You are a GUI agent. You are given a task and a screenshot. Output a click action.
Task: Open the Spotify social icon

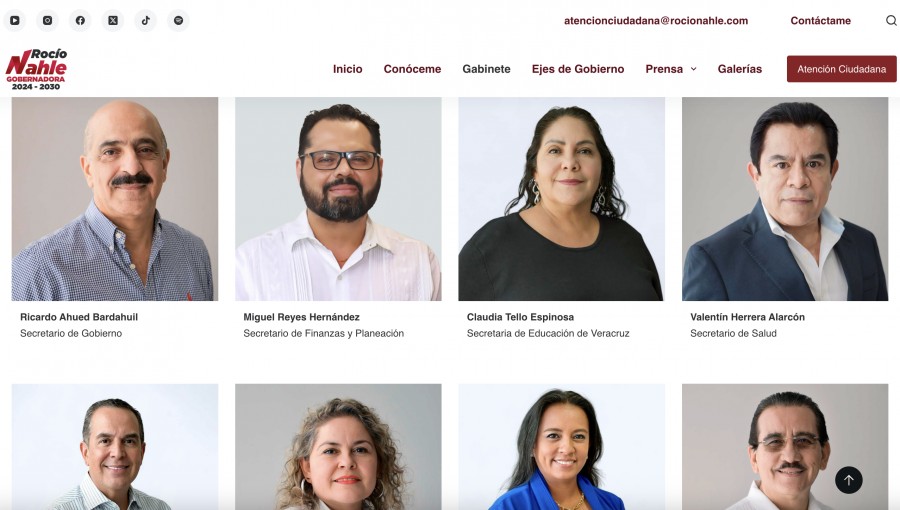coord(179,21)
